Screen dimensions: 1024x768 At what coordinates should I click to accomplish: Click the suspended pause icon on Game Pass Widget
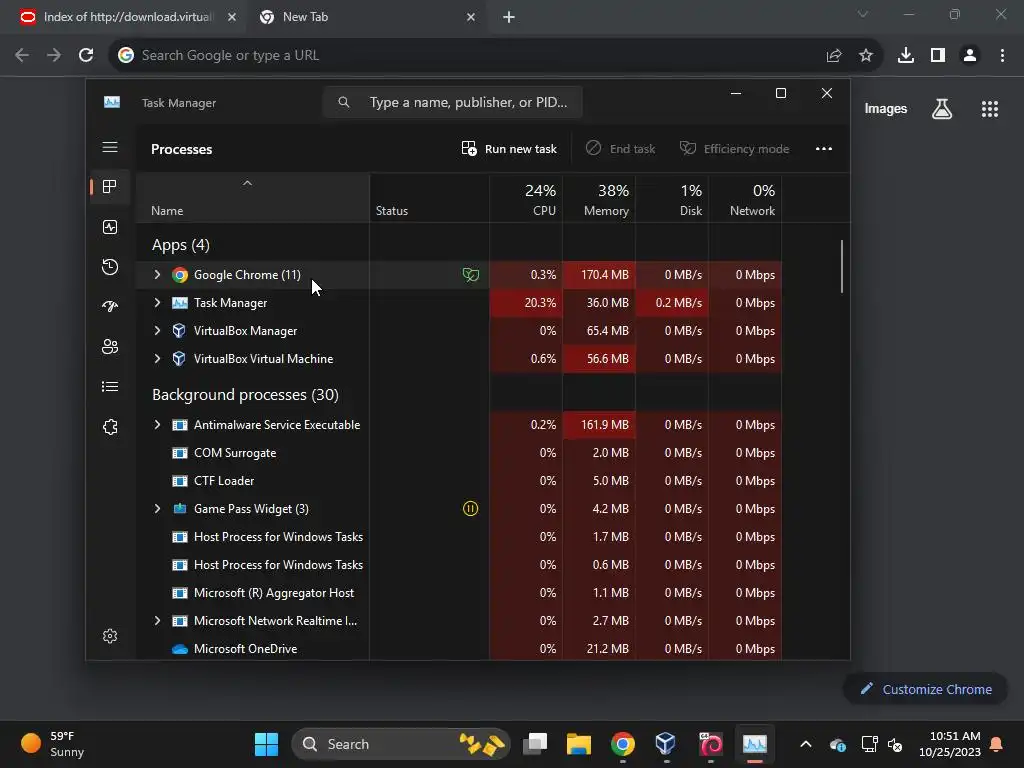(x=470, y=509)
